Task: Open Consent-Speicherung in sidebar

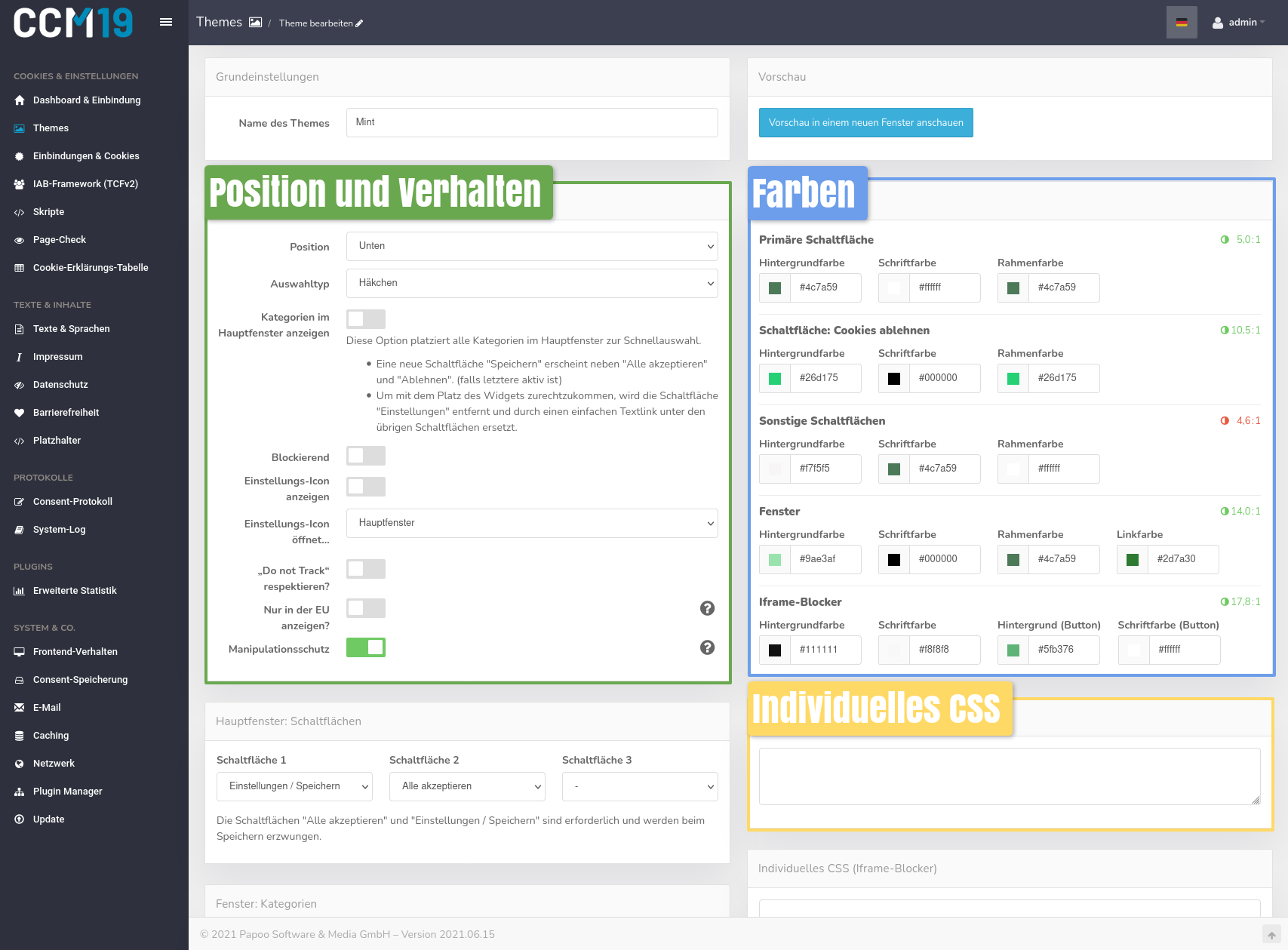Action: 80,680
